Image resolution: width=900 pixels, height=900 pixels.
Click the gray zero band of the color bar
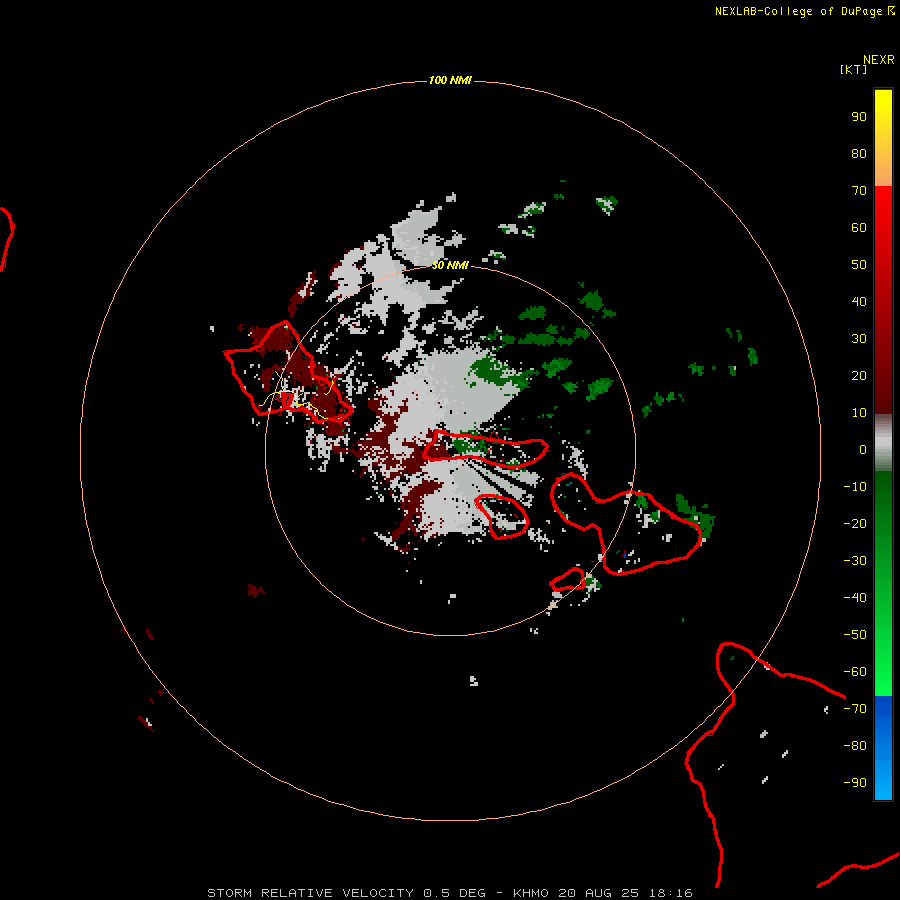pos(883,443)
